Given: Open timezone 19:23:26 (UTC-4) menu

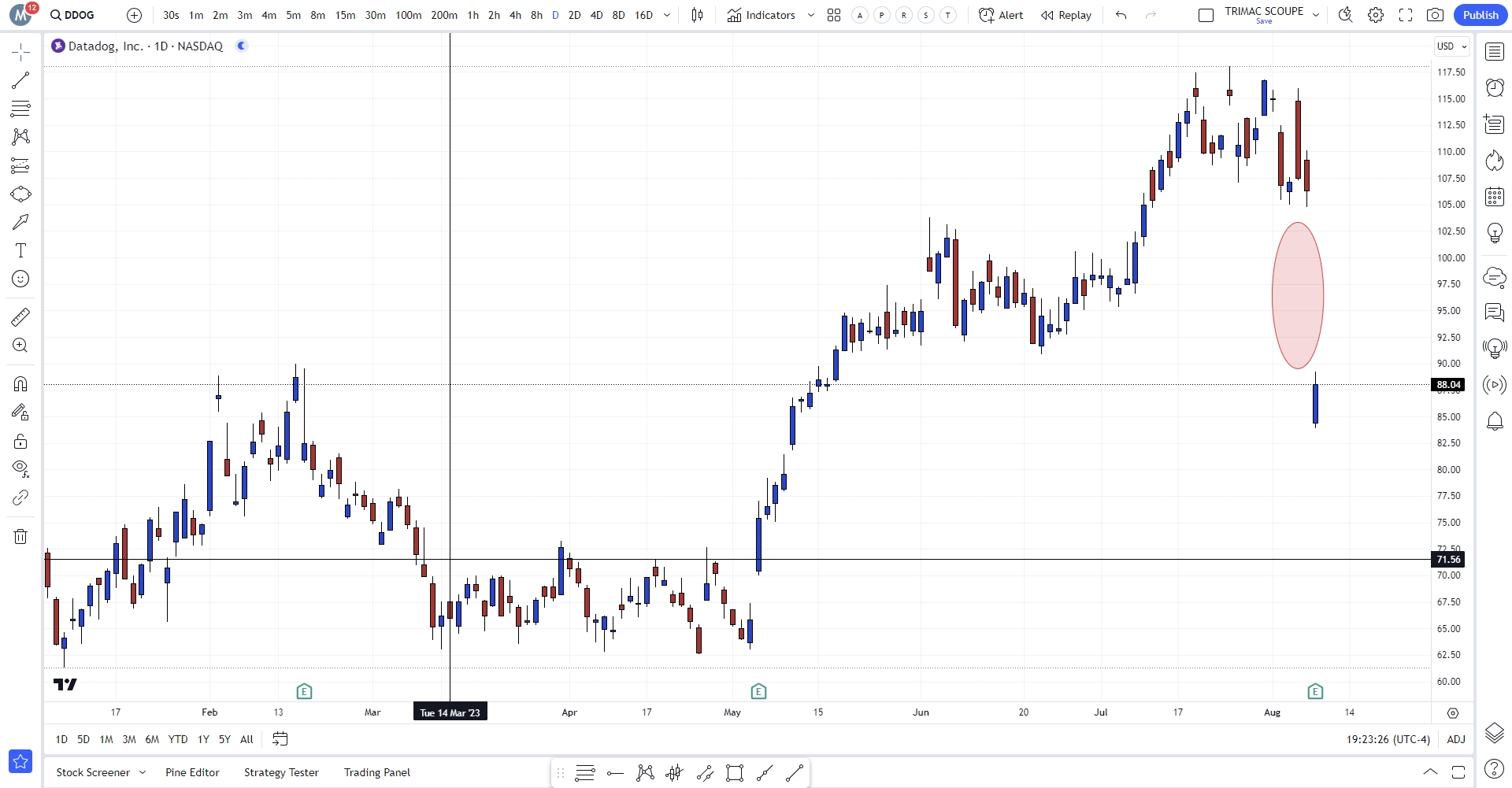Looking at the screenshot, I should (1388, 739).
